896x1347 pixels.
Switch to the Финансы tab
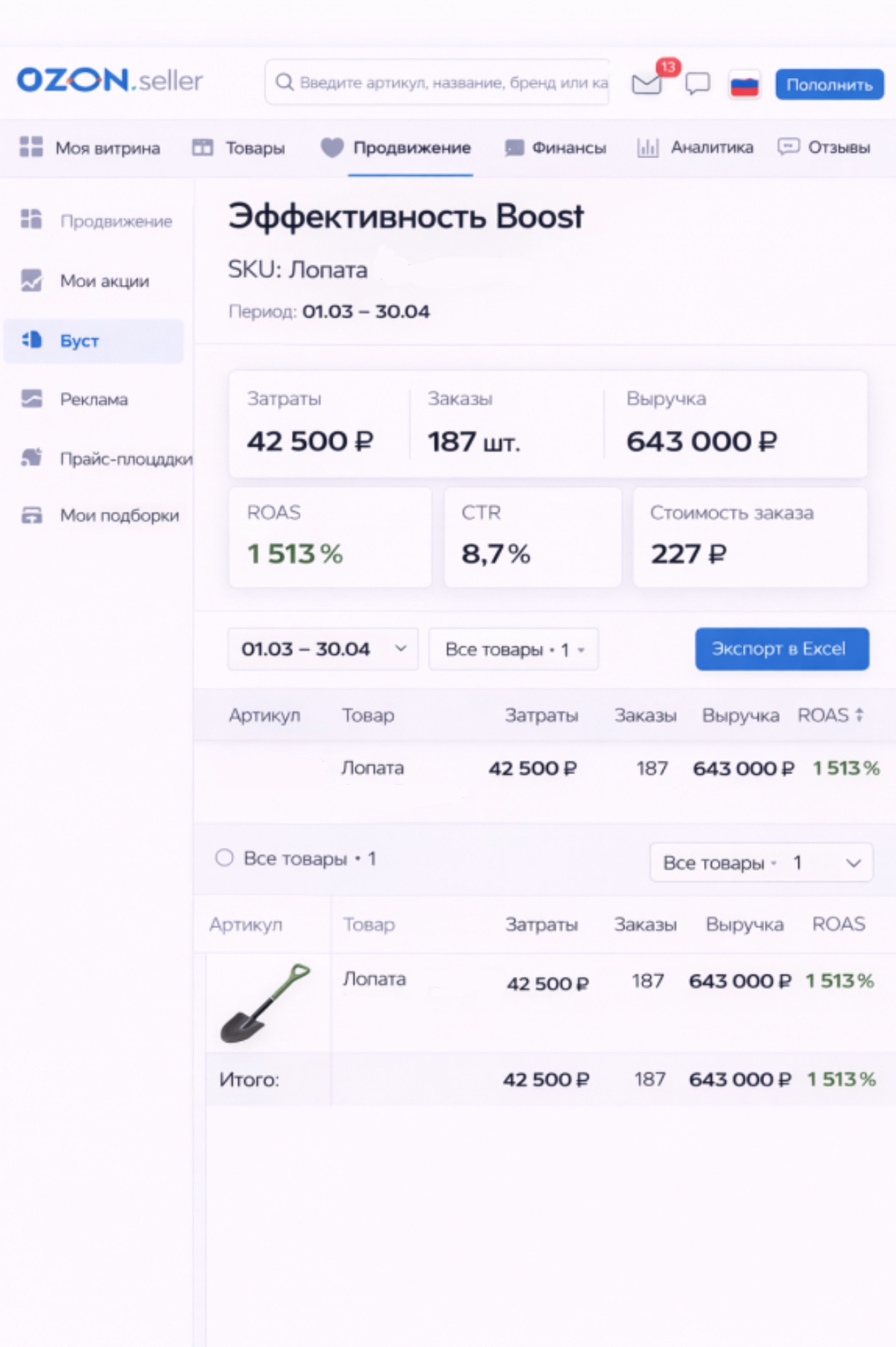click(x=556, y=147)
